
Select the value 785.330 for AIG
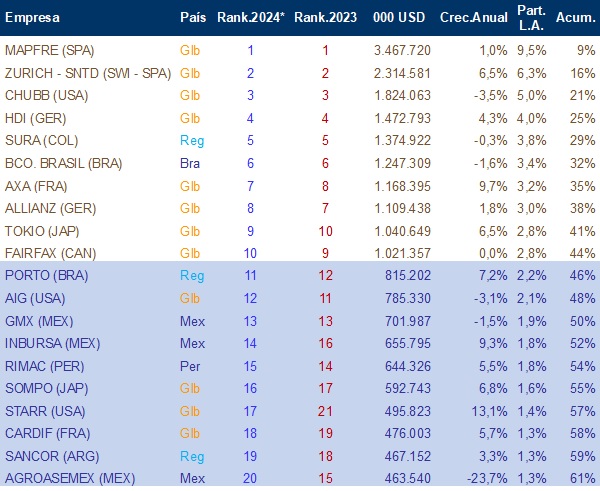tap(408, 298)
